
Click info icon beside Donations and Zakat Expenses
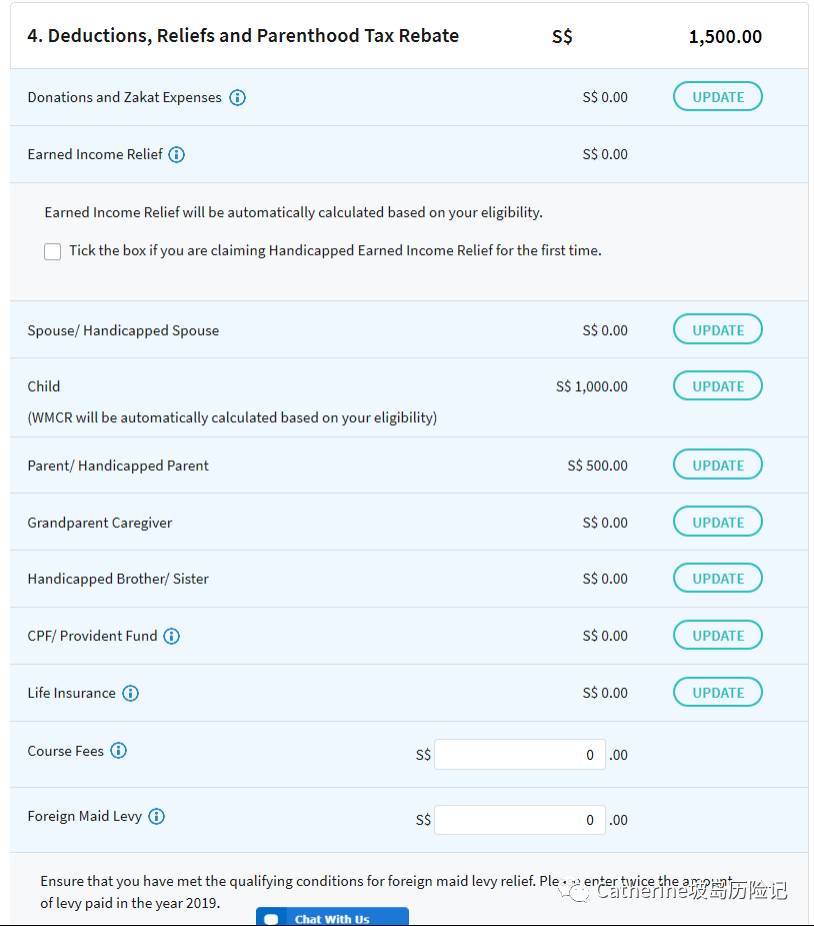[237, 98]
